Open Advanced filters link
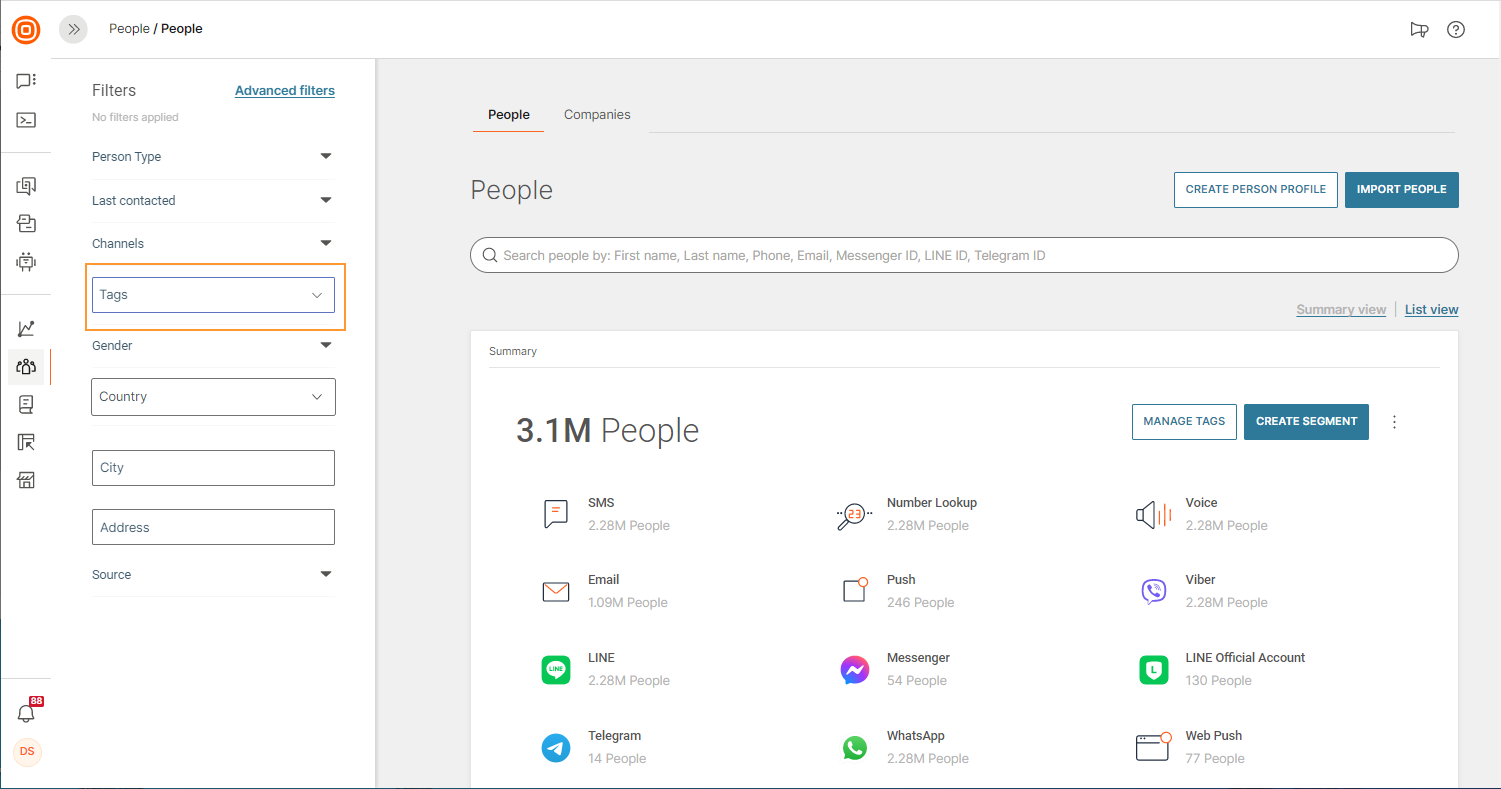 [x=285, y=91]
